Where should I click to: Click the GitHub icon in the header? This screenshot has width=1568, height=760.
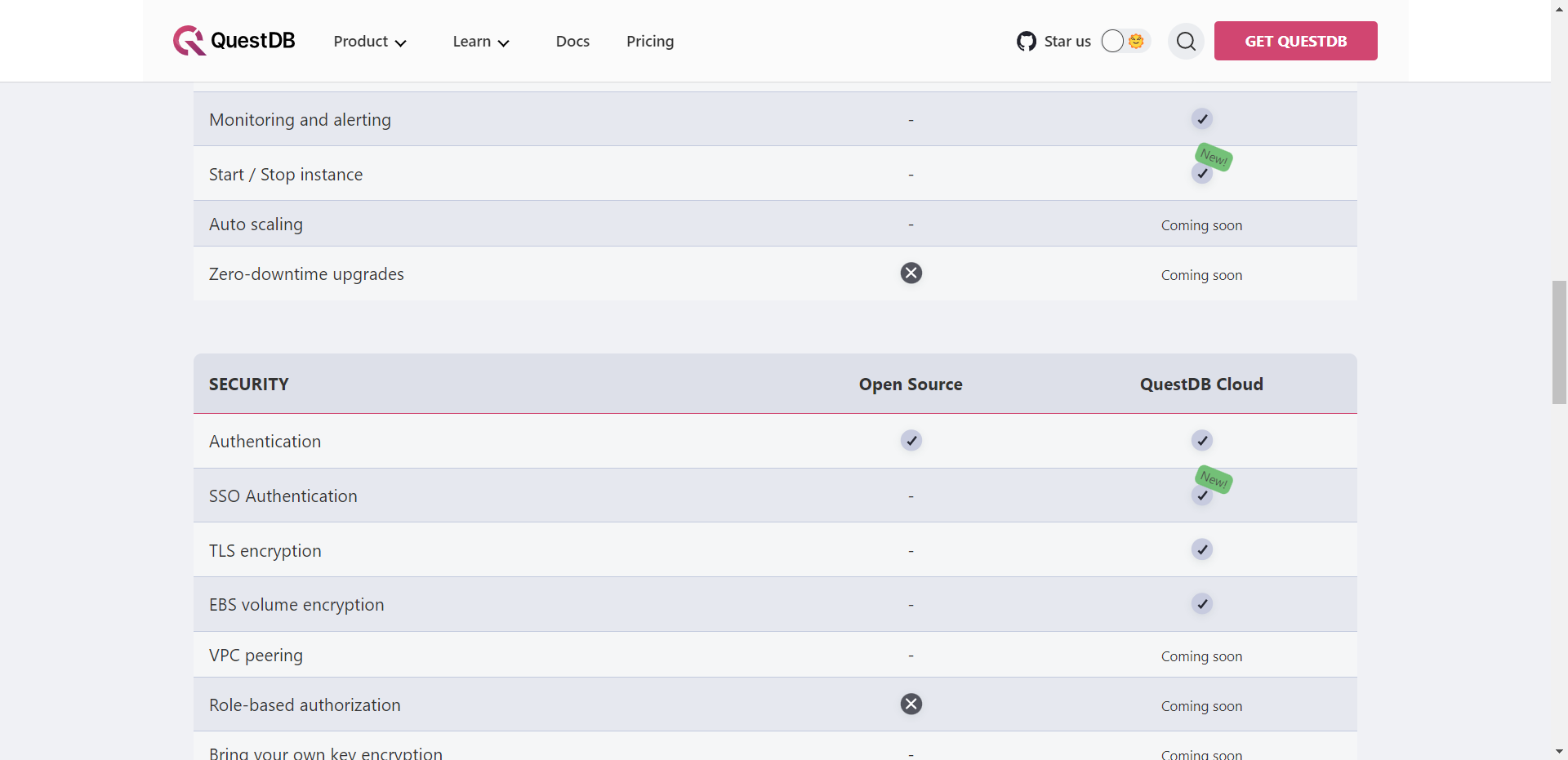pos(1027,41)
